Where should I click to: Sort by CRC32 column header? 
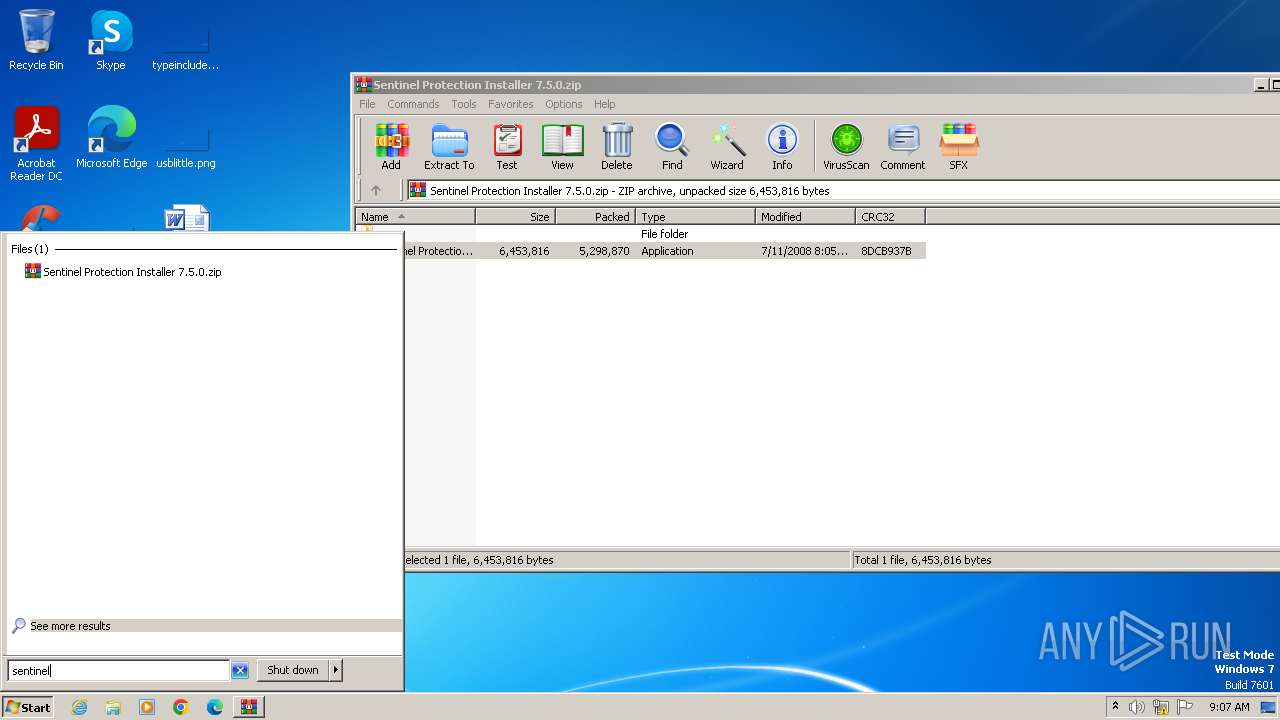click(x=890, y=216)
